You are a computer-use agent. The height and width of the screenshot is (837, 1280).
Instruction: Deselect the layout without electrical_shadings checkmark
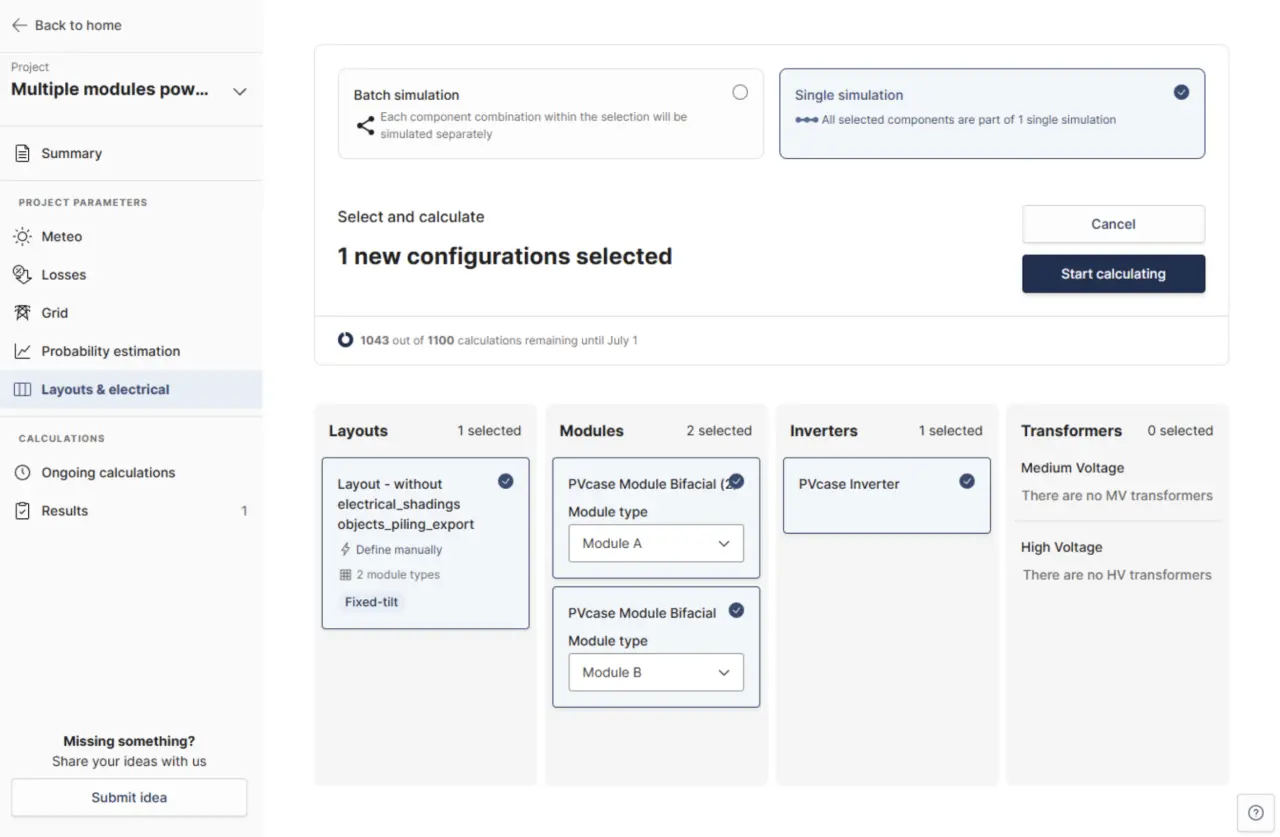point(506,481)
